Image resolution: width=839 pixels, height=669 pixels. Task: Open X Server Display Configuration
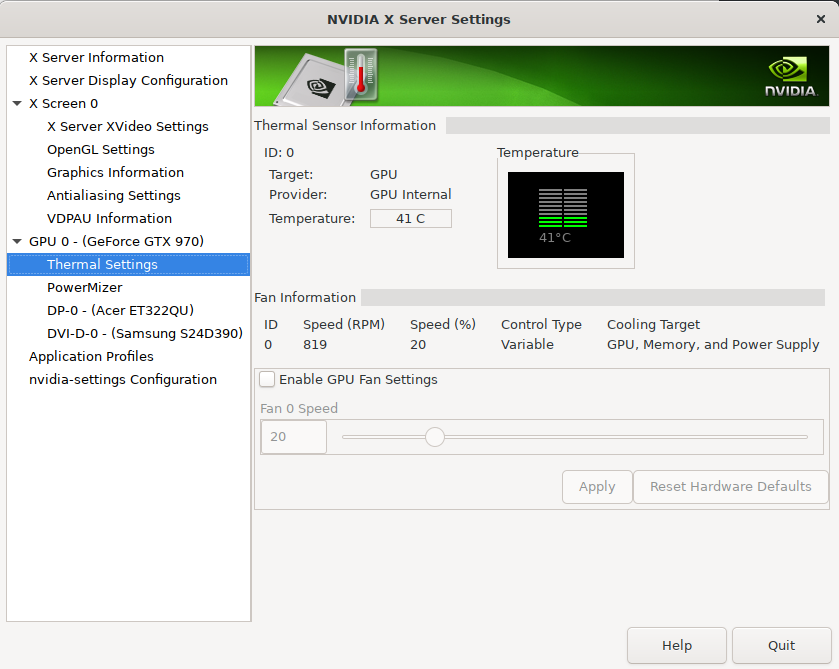128,80
